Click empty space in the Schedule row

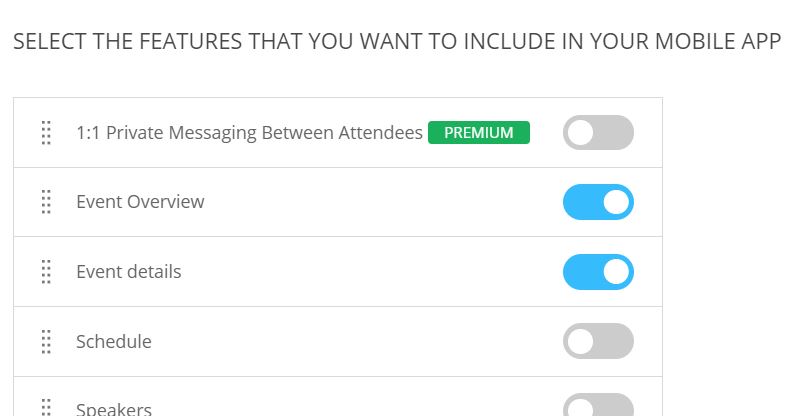(360, 342)
